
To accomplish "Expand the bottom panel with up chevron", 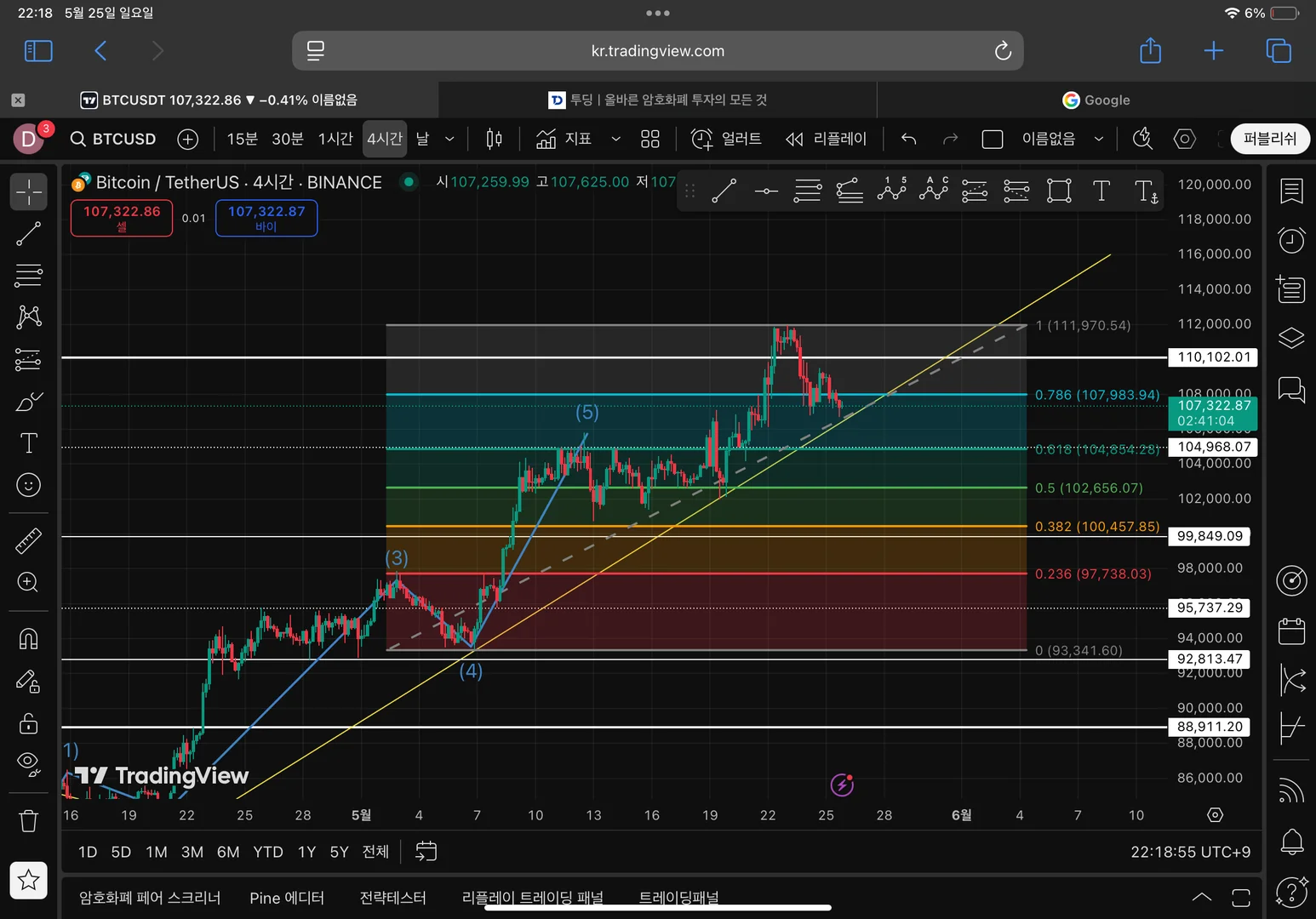I will point(1202,897).
